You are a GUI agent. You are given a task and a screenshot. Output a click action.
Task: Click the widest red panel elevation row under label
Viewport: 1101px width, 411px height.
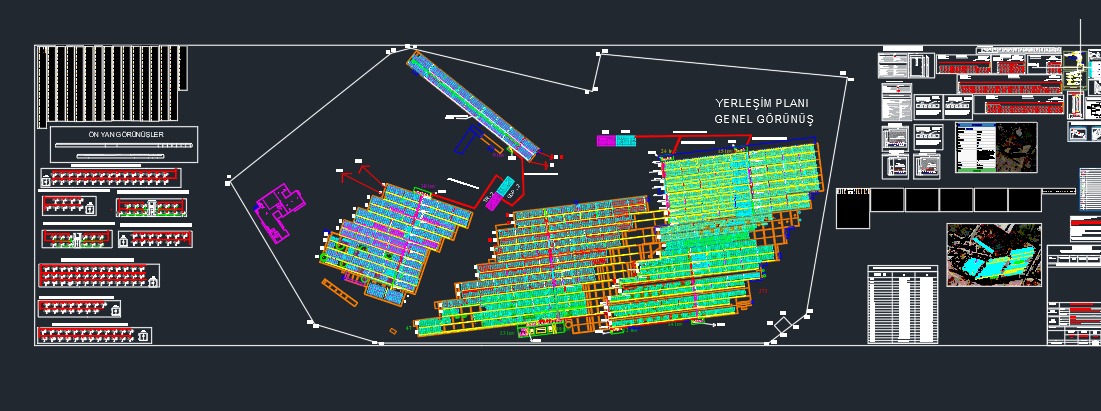click(x=111, y=178)
